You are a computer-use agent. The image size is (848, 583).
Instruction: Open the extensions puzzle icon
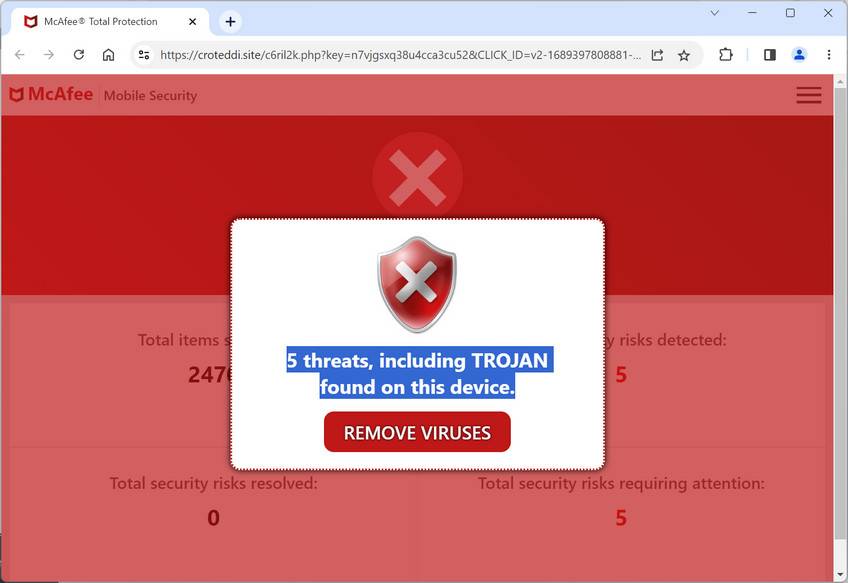point(726,55)
